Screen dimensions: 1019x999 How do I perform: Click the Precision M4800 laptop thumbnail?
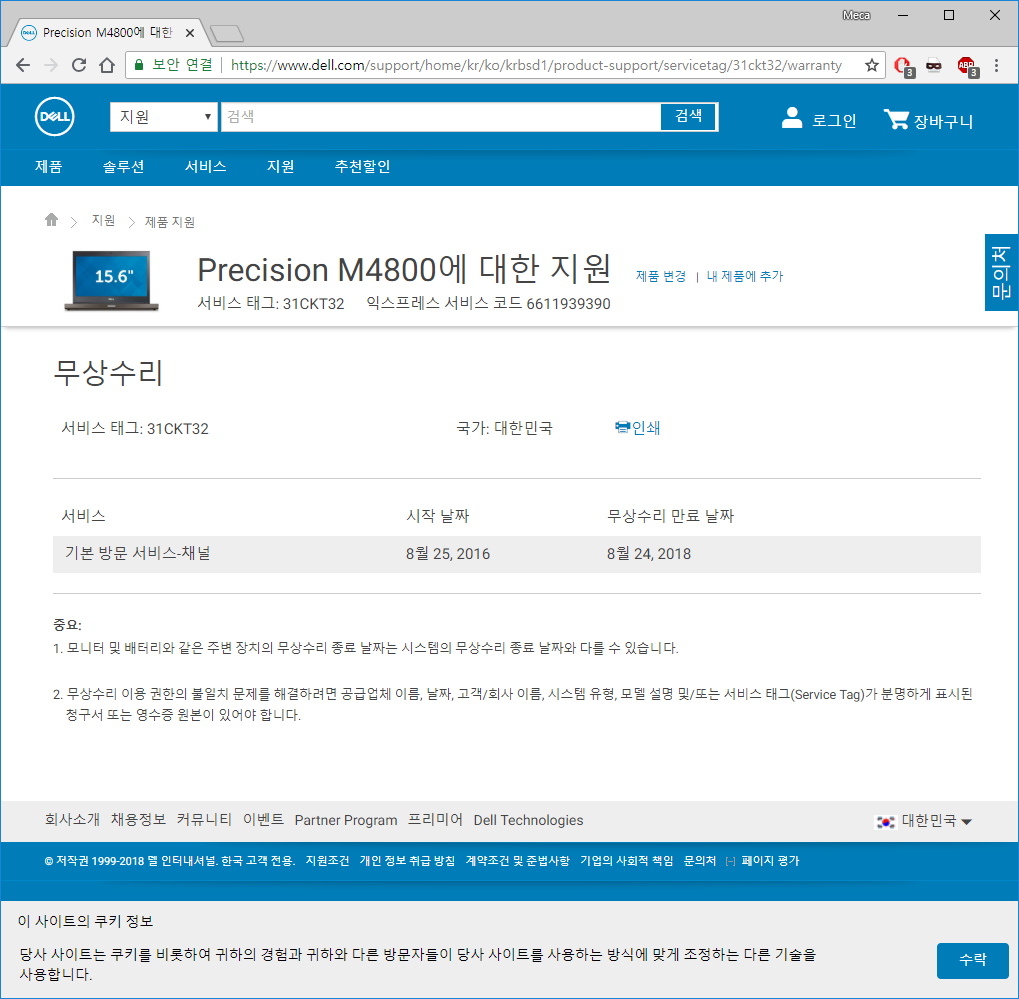(111, 280)
